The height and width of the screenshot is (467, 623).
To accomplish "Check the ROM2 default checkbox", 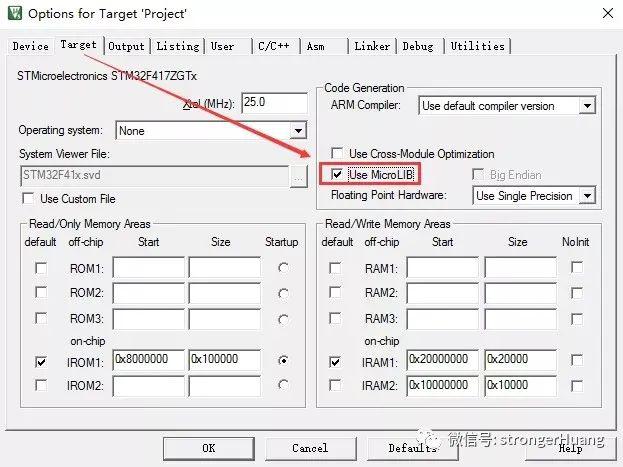I will coord(41,293).
